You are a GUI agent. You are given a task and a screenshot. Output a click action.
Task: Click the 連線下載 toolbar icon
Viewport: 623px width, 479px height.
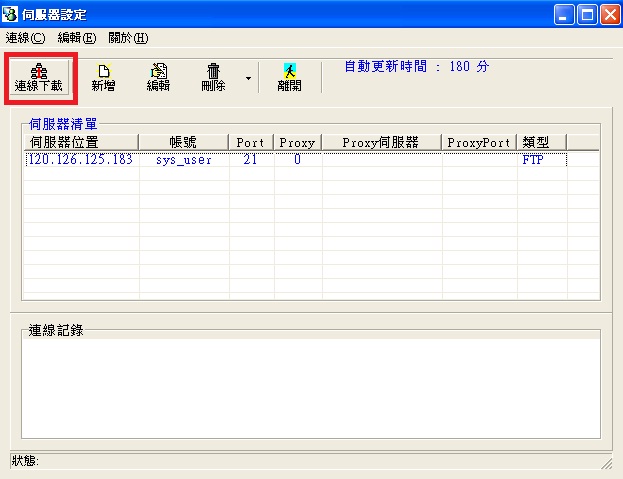click(39, 77)
